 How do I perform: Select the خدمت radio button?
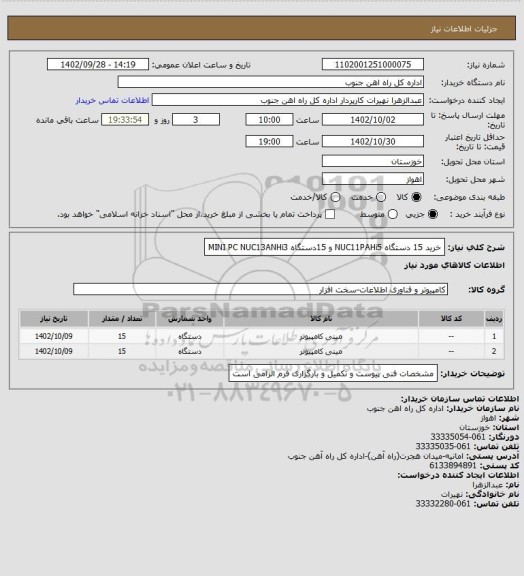tap(381, 197)
